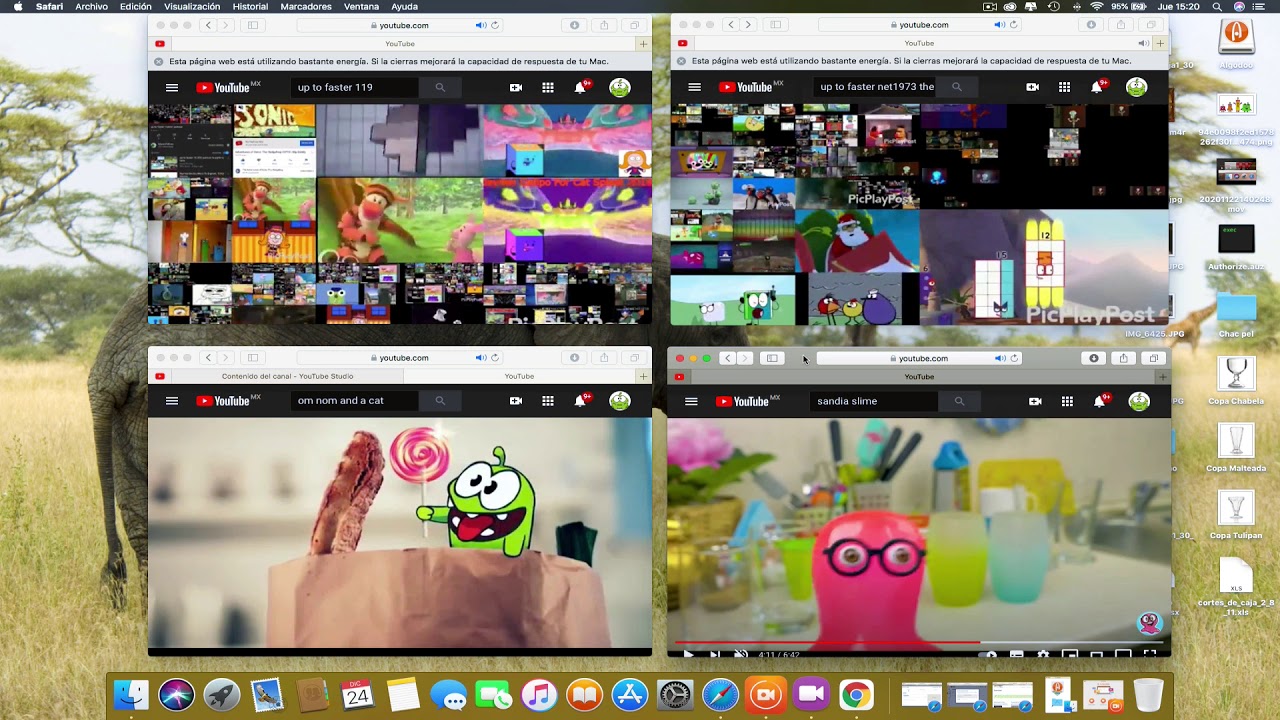Toggle Safari sidebar in sandia slime window
This screenshot has width=1280, height=720.
[772, 358]
